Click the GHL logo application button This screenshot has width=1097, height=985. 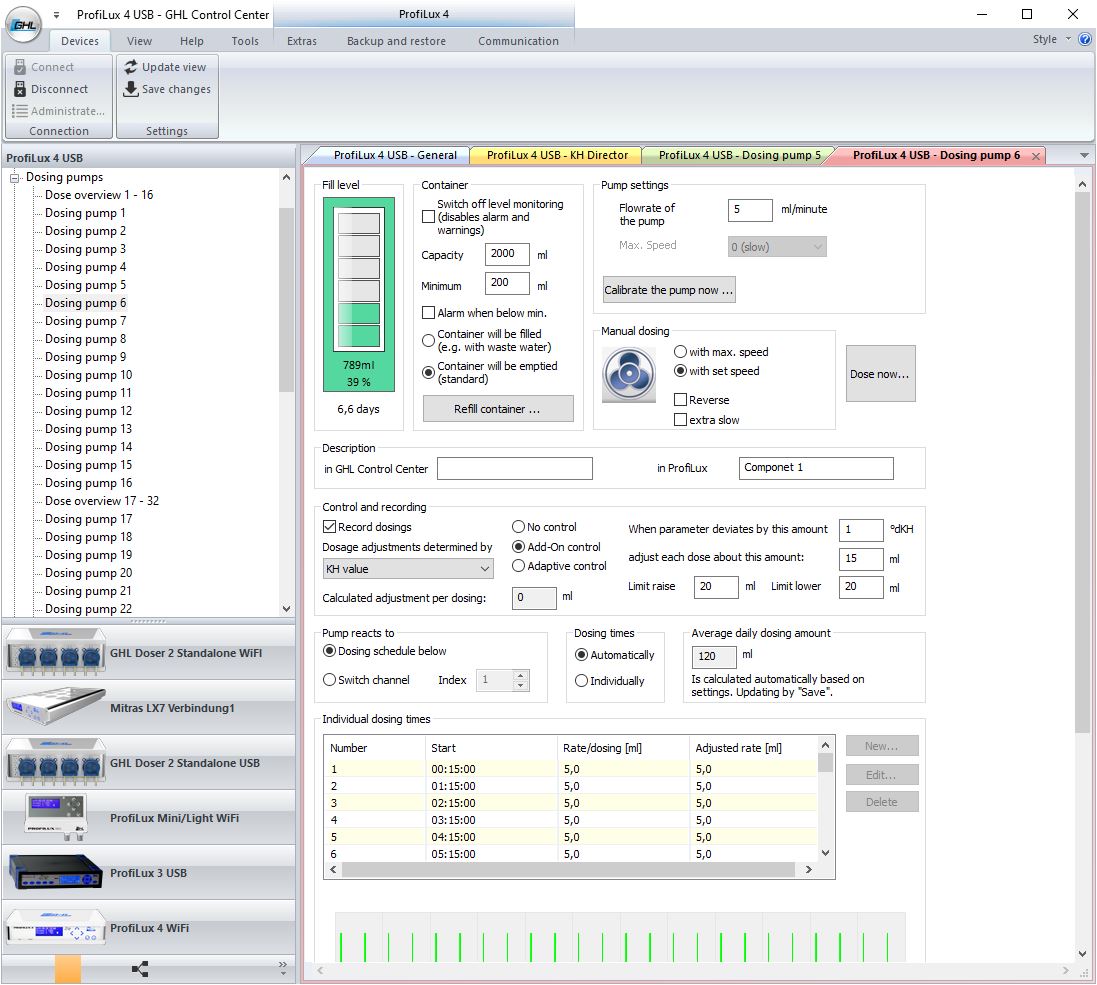(23, 24)
